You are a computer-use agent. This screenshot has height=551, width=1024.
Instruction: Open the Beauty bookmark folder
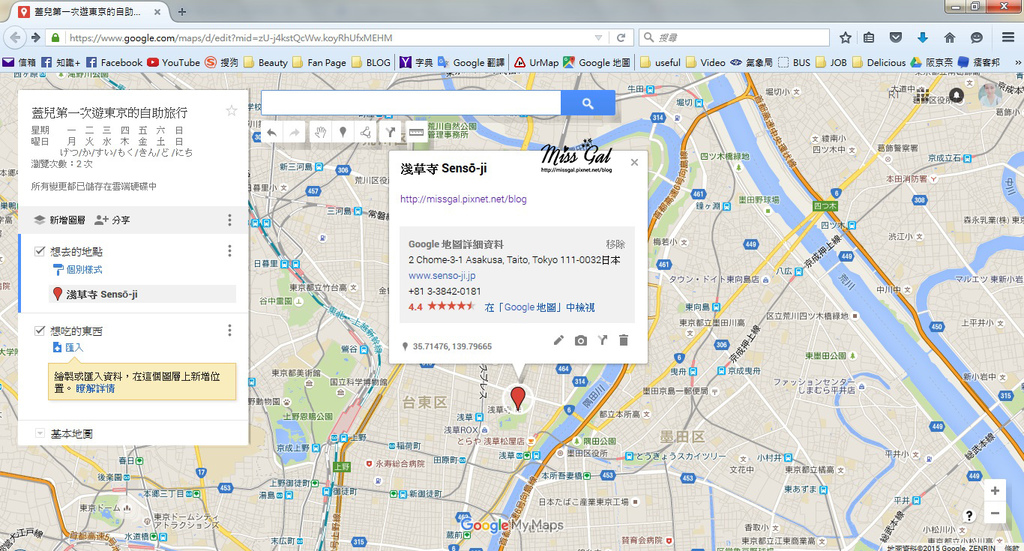click(266, 63)
